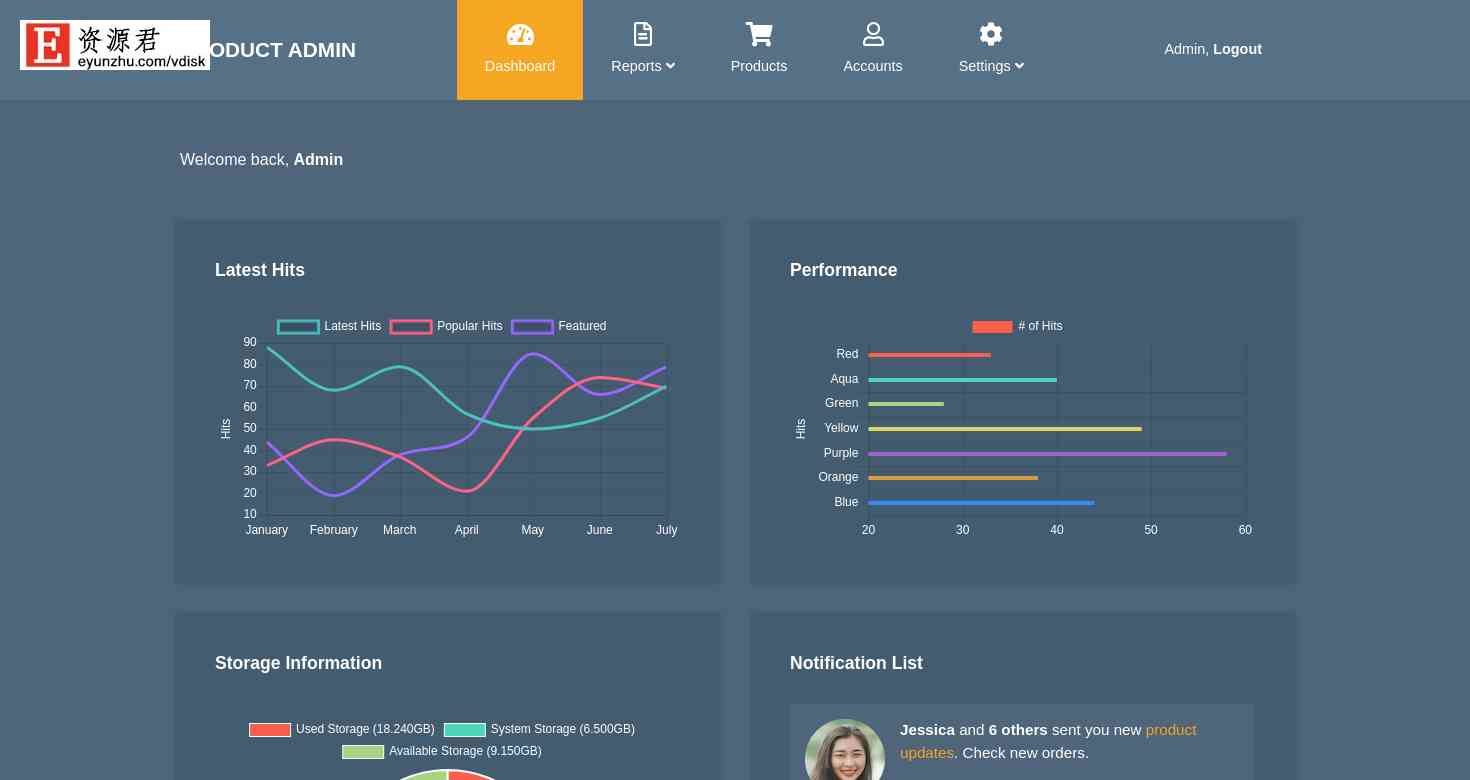The image size is (1470, 780).
Task: Toggle Popular Hits legend swatch
Action: coord(411,327)
